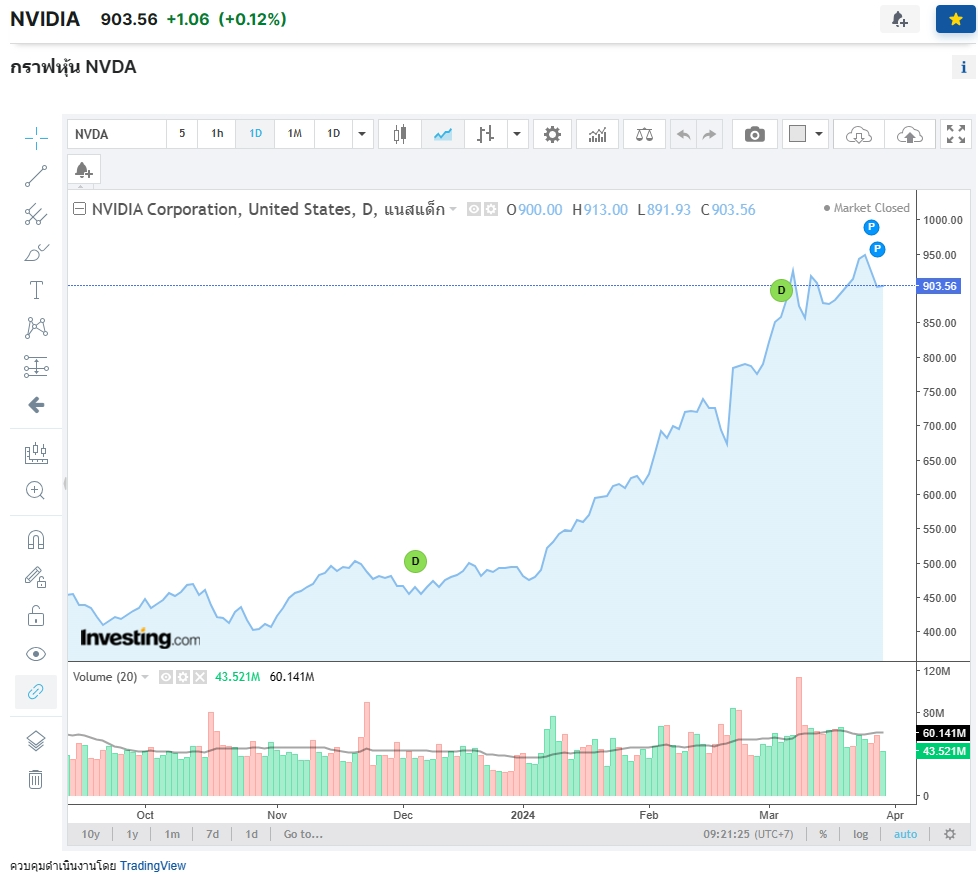Toggle hide all drawings eye icon
The image size is (978, 876).
(x=36, y=654)
